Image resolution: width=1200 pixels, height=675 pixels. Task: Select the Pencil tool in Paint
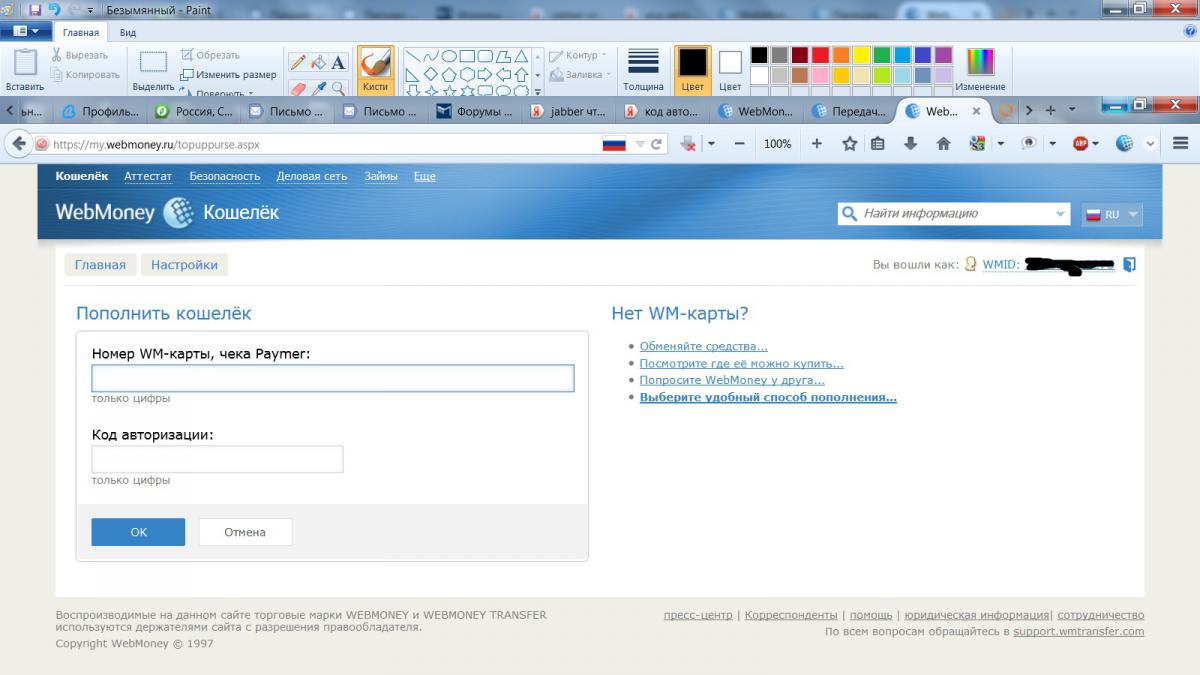pos(298,62)
